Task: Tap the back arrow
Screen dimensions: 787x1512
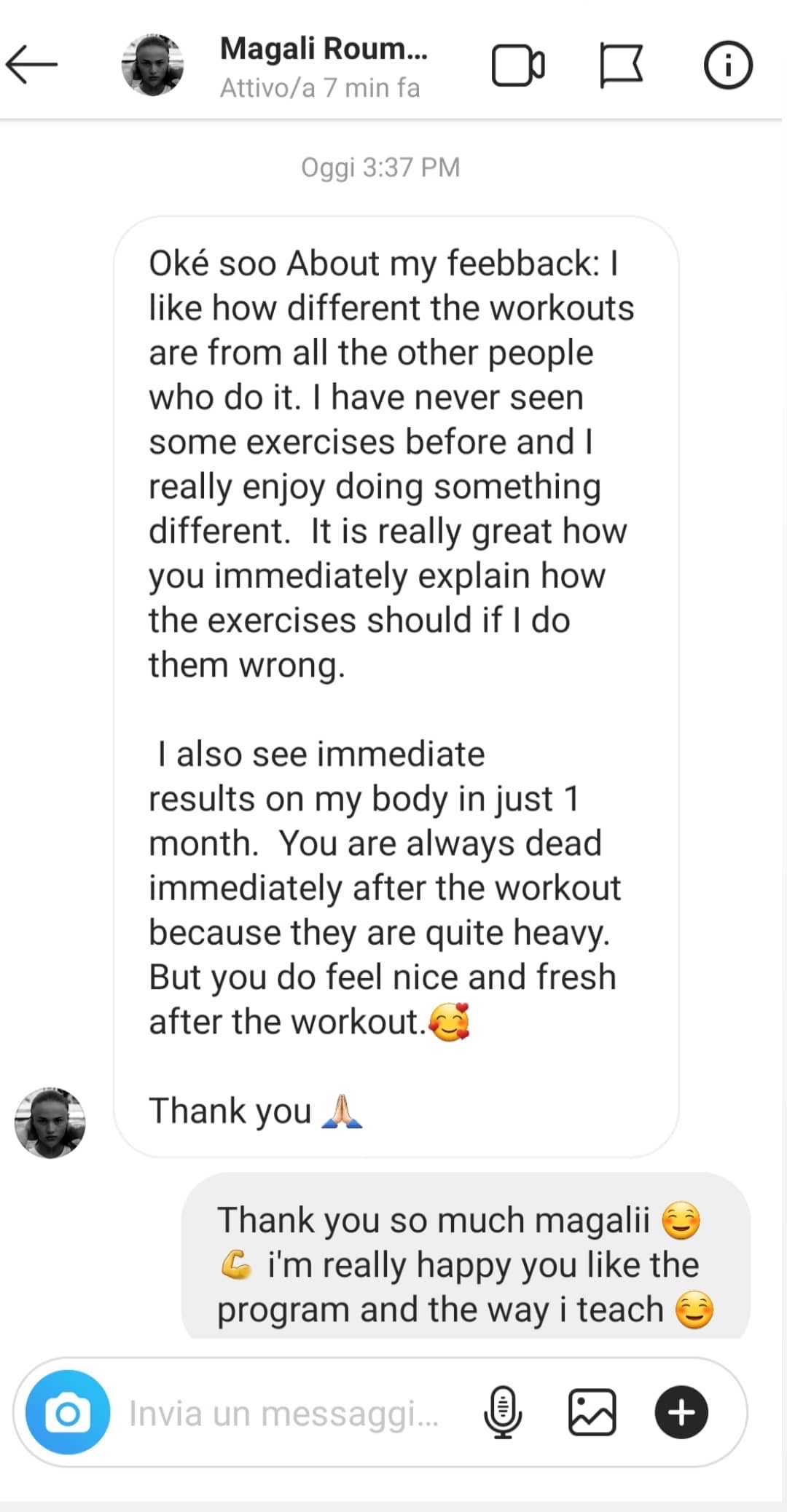Action: point(32,66)
